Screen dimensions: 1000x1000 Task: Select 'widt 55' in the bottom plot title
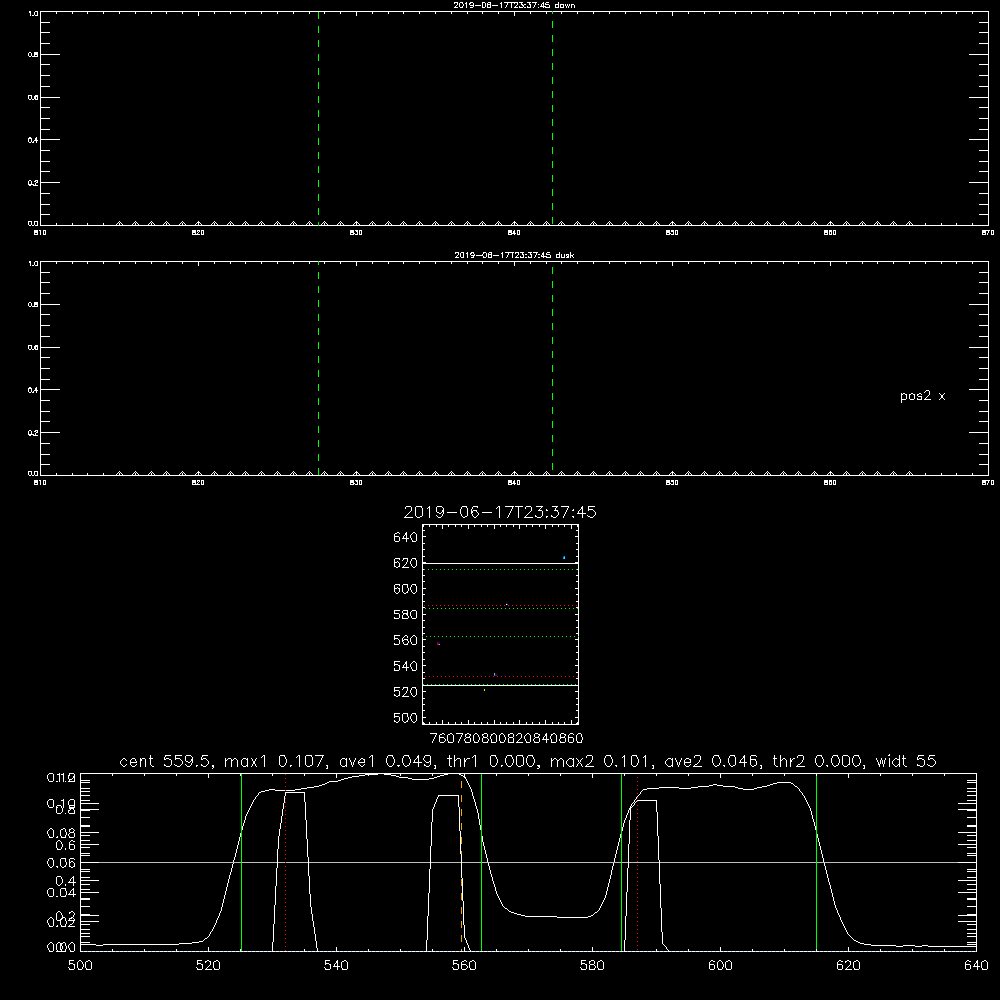[x=906, y=761]
